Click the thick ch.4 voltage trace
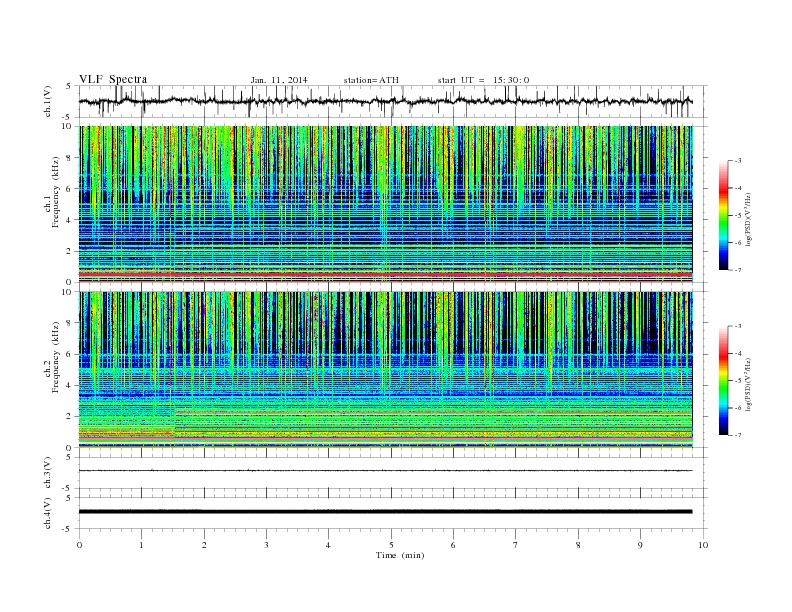Screen dimensions: 792x612 pyautogui.click(x=385, y=512)
